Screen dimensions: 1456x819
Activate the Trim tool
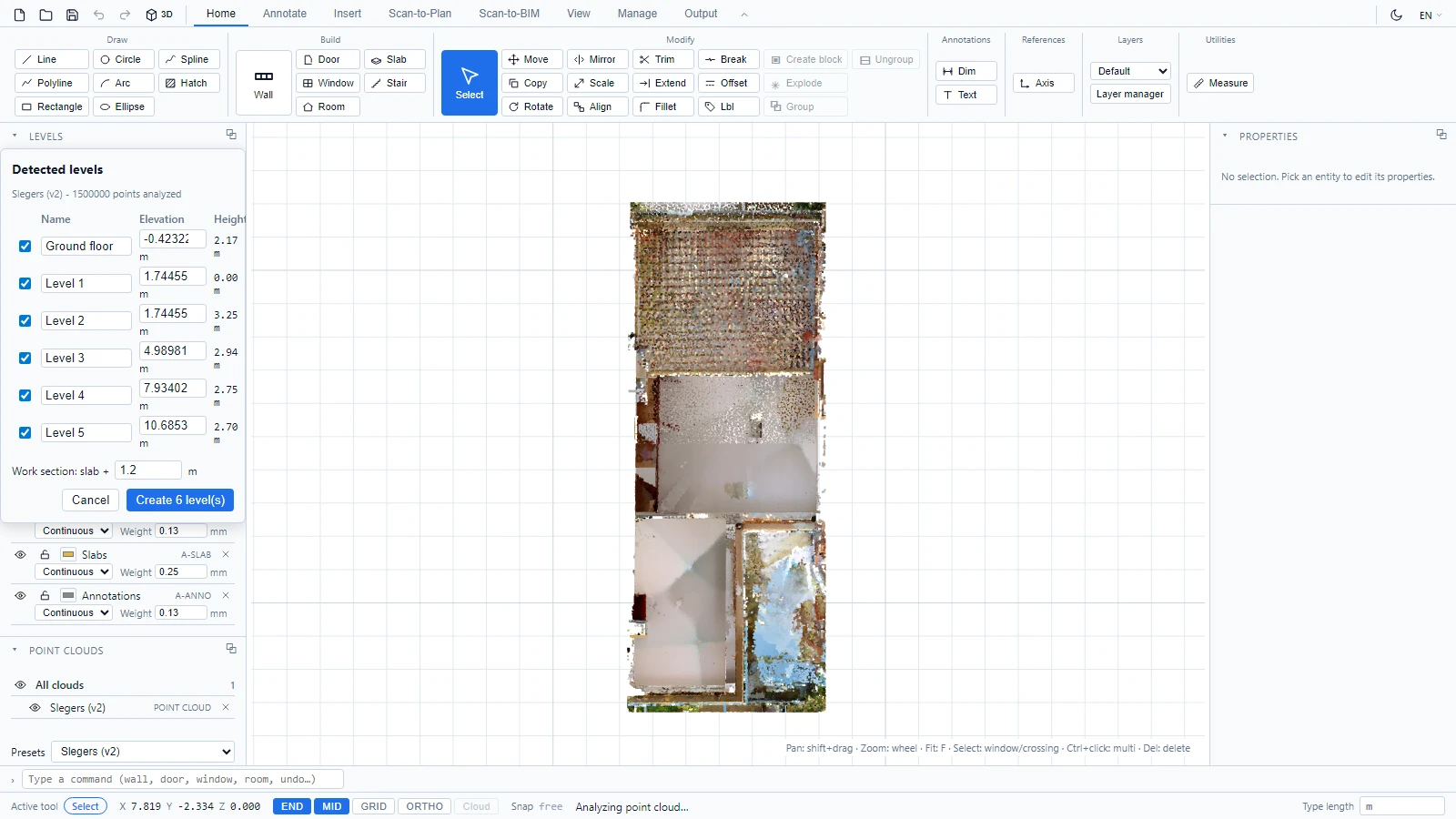(x=663, y=59)
